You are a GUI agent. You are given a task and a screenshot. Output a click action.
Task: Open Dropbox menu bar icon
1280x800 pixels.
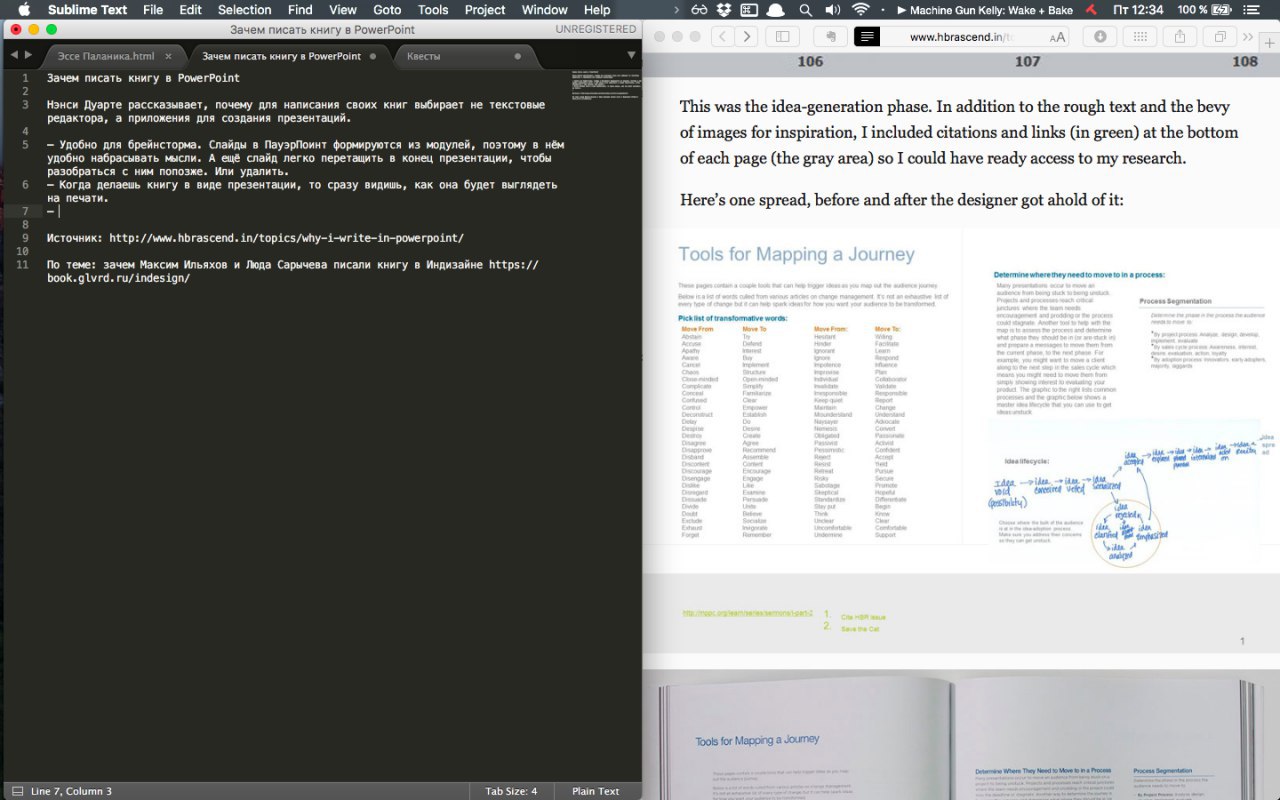pos(723,10)
